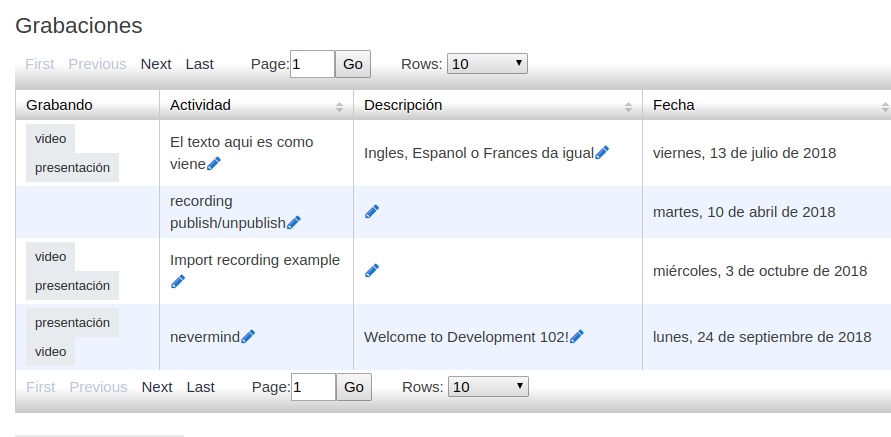
Task: Edit empty description for miércoles 3 de octubre
Action: click(x=372, y=270)
